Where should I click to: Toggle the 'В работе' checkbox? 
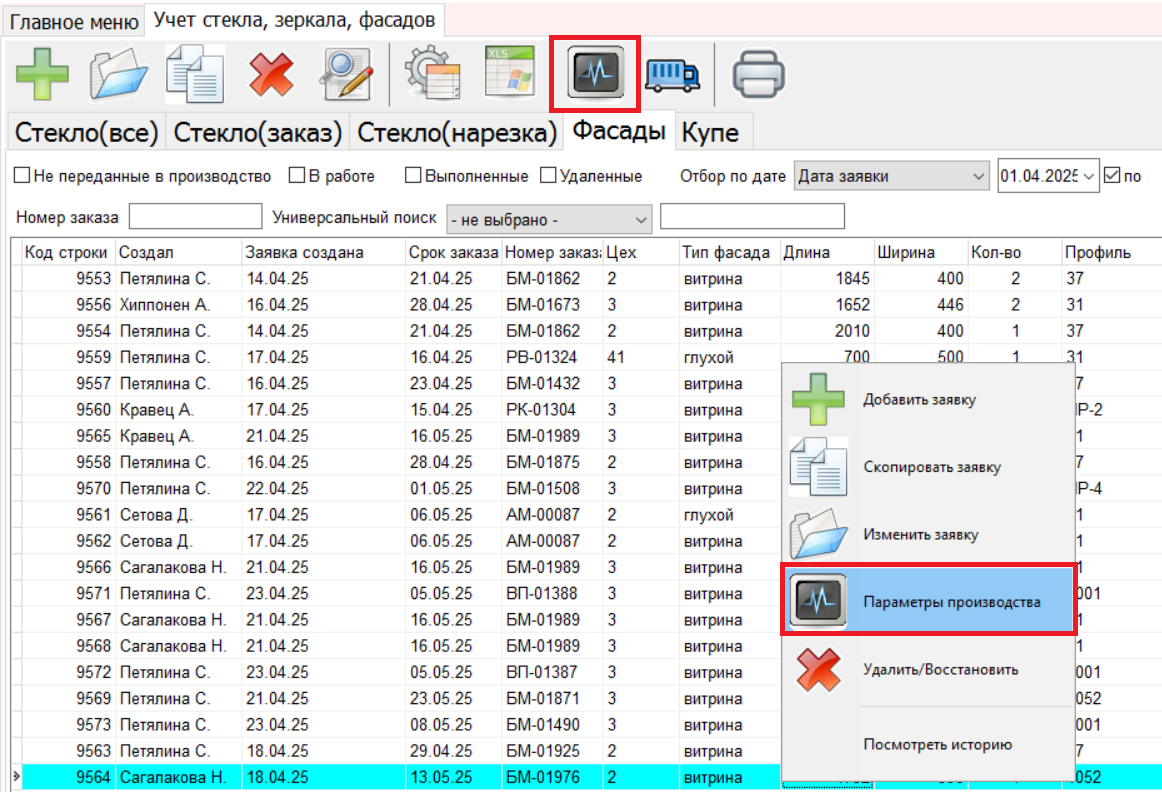point(296,176)
